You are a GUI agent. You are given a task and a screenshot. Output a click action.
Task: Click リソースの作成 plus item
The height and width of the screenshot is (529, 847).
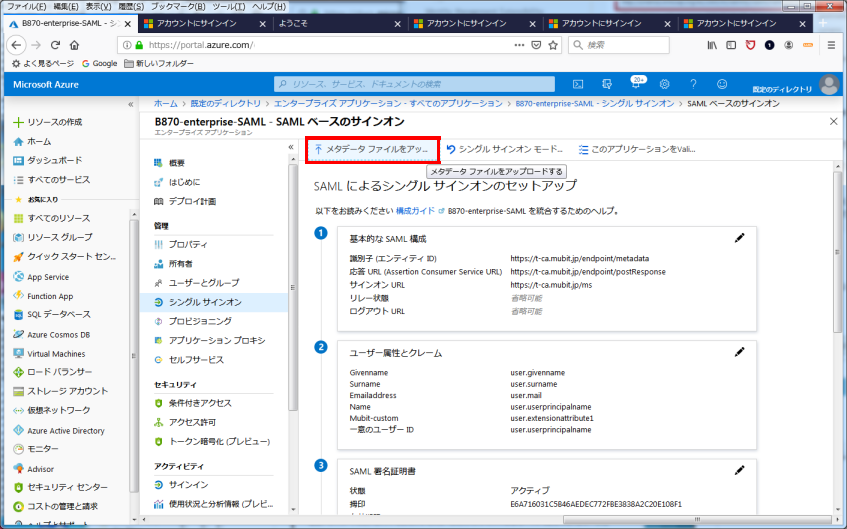coord(48,122)
